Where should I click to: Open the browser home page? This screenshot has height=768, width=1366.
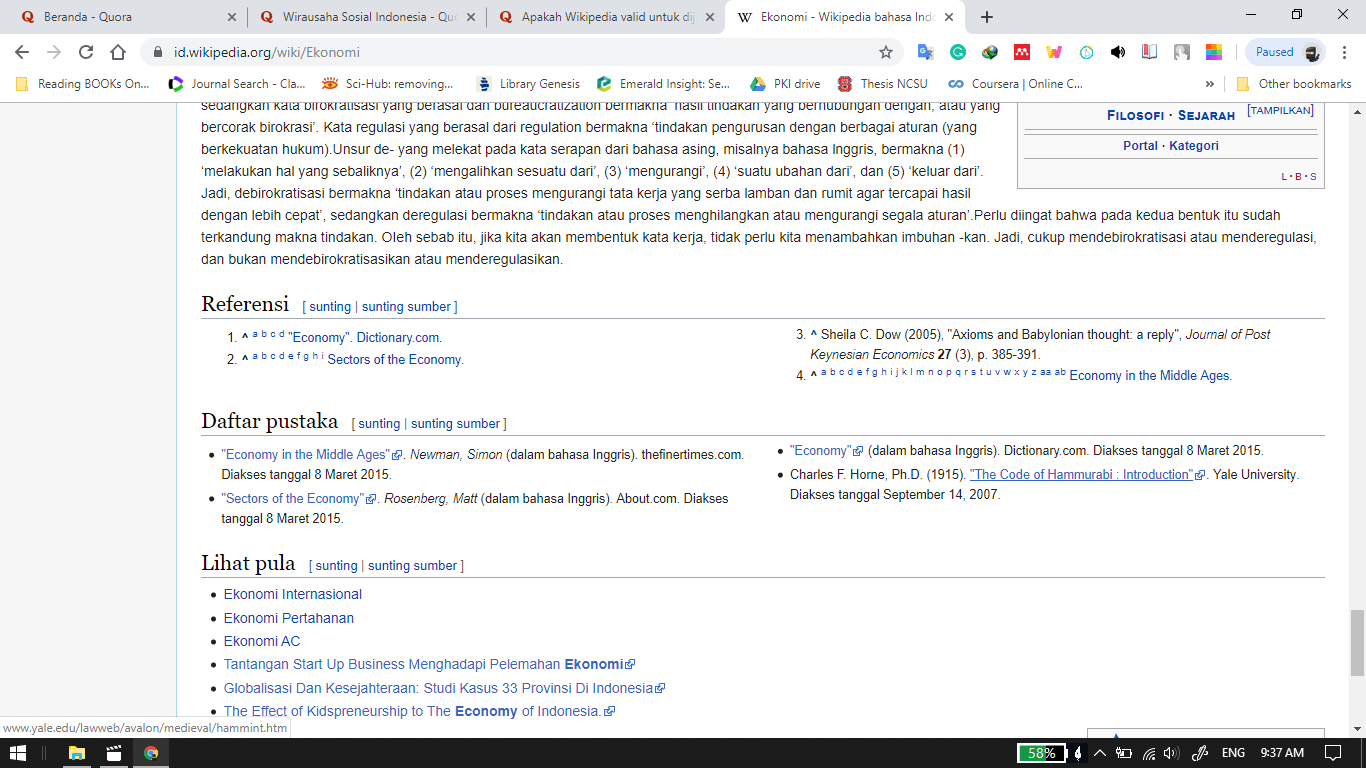118,52
